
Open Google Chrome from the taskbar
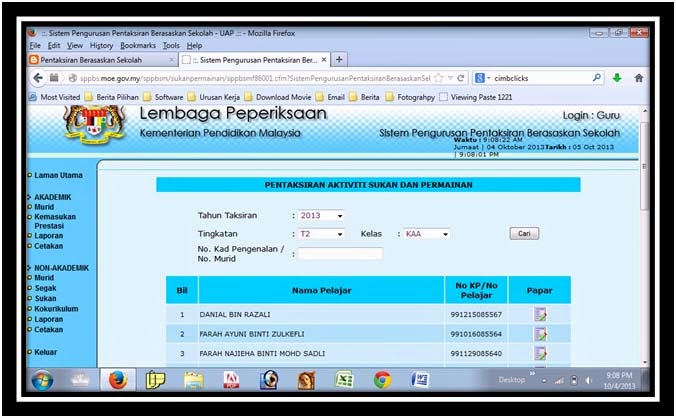tap(382, 380)
